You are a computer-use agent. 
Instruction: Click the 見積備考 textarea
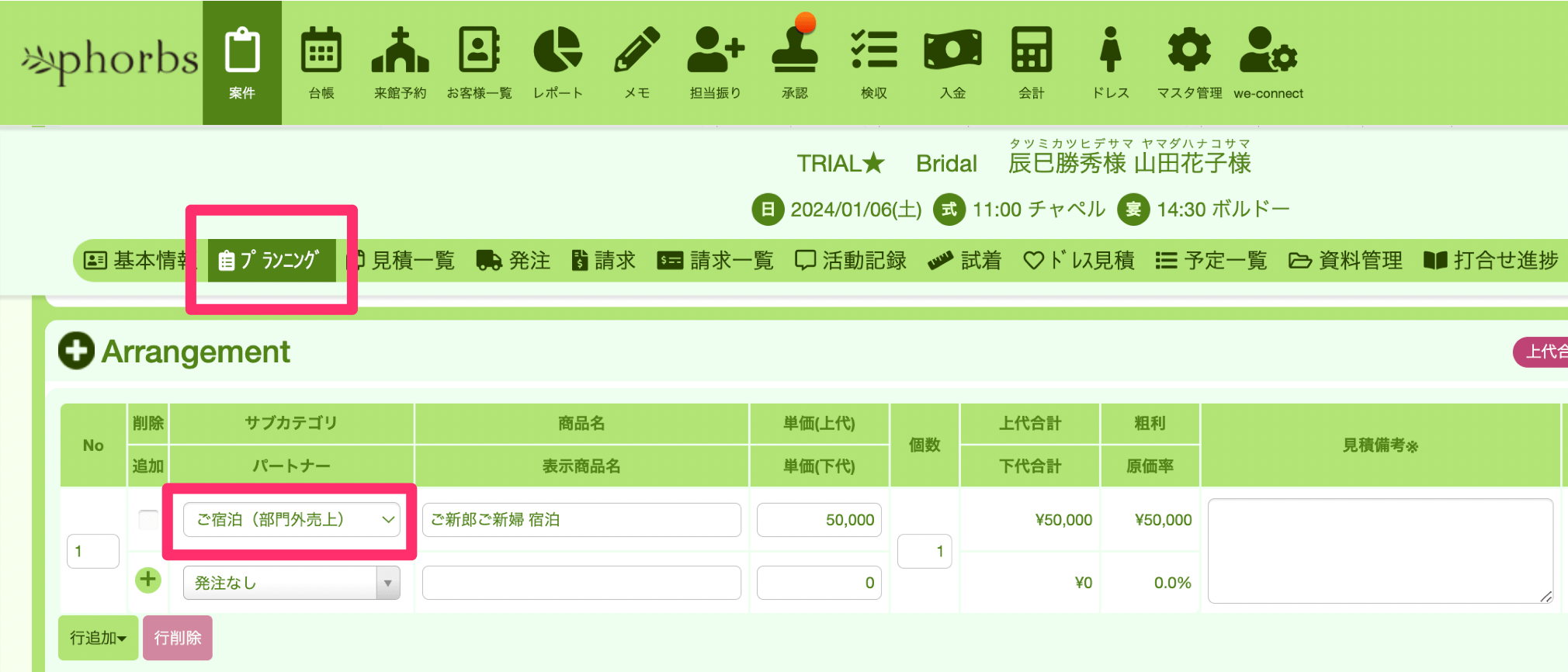pos(1380,551)
